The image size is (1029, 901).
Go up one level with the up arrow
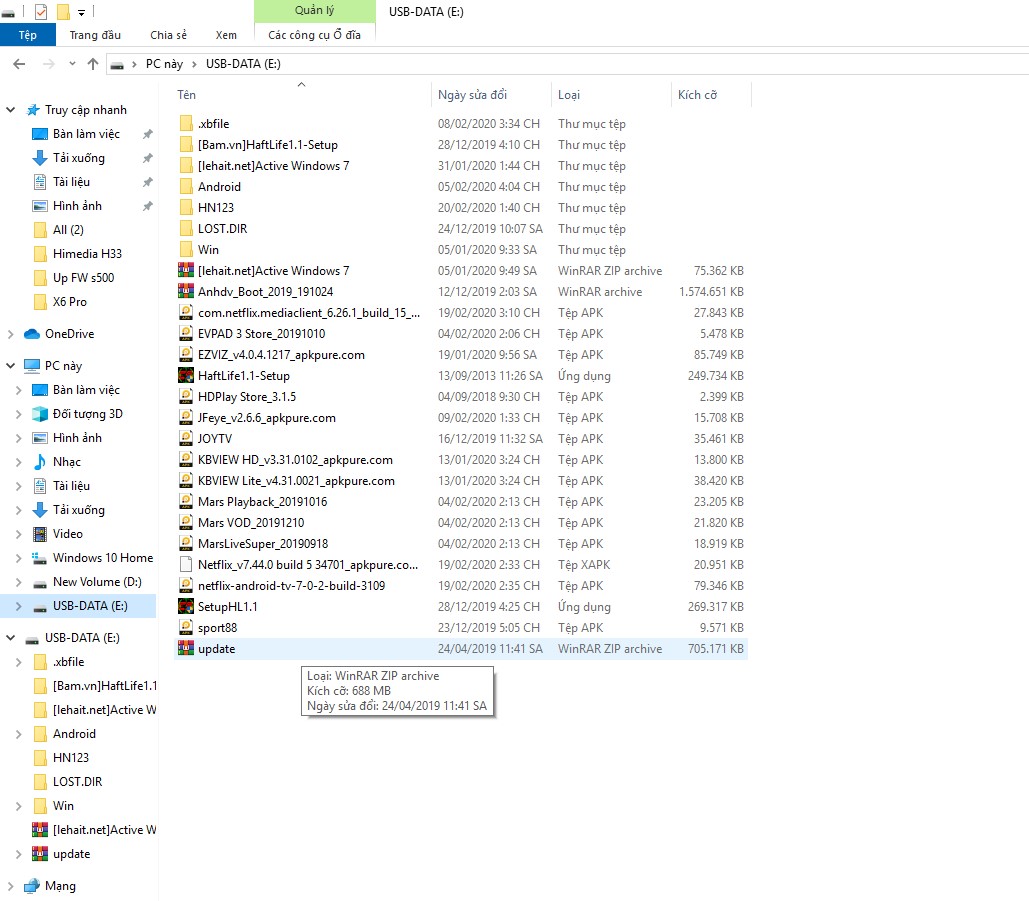tap(93, 64)
